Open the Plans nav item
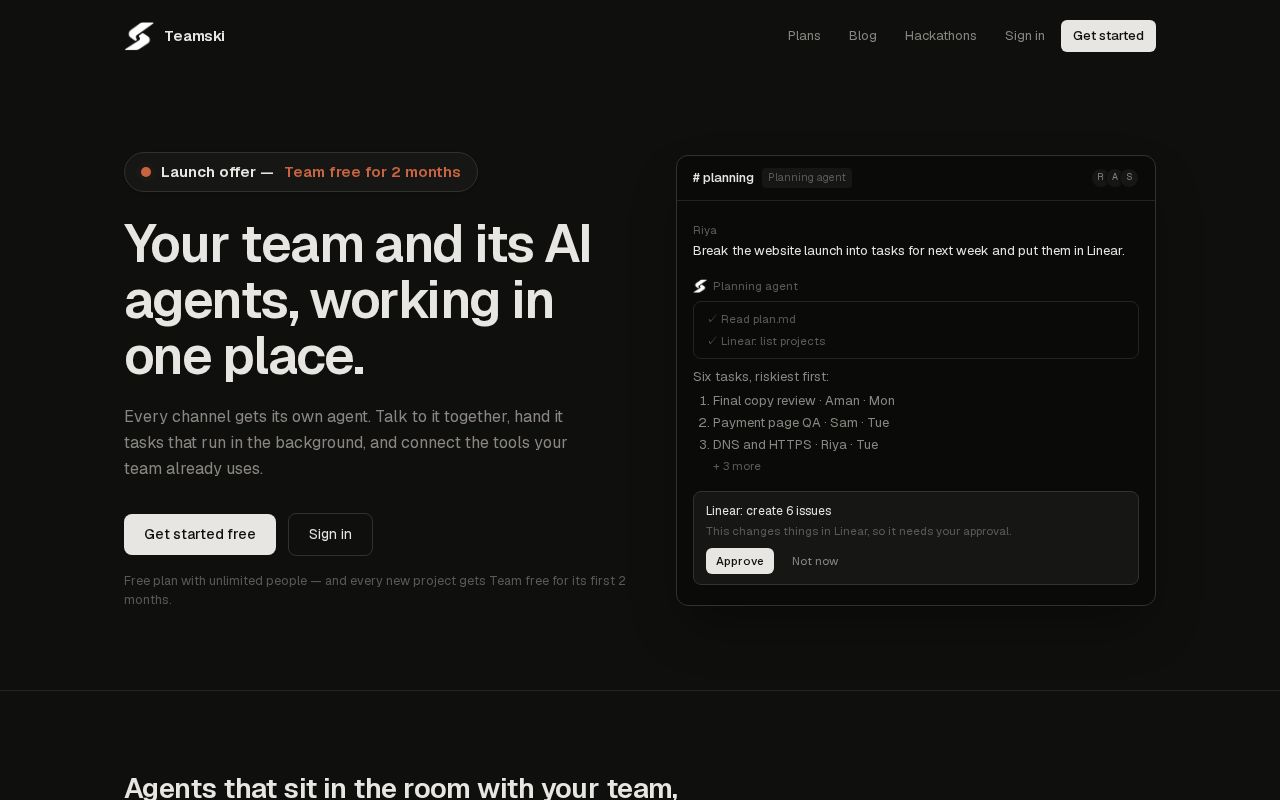This screenshot has width=1280, height=800. point(804,36)
